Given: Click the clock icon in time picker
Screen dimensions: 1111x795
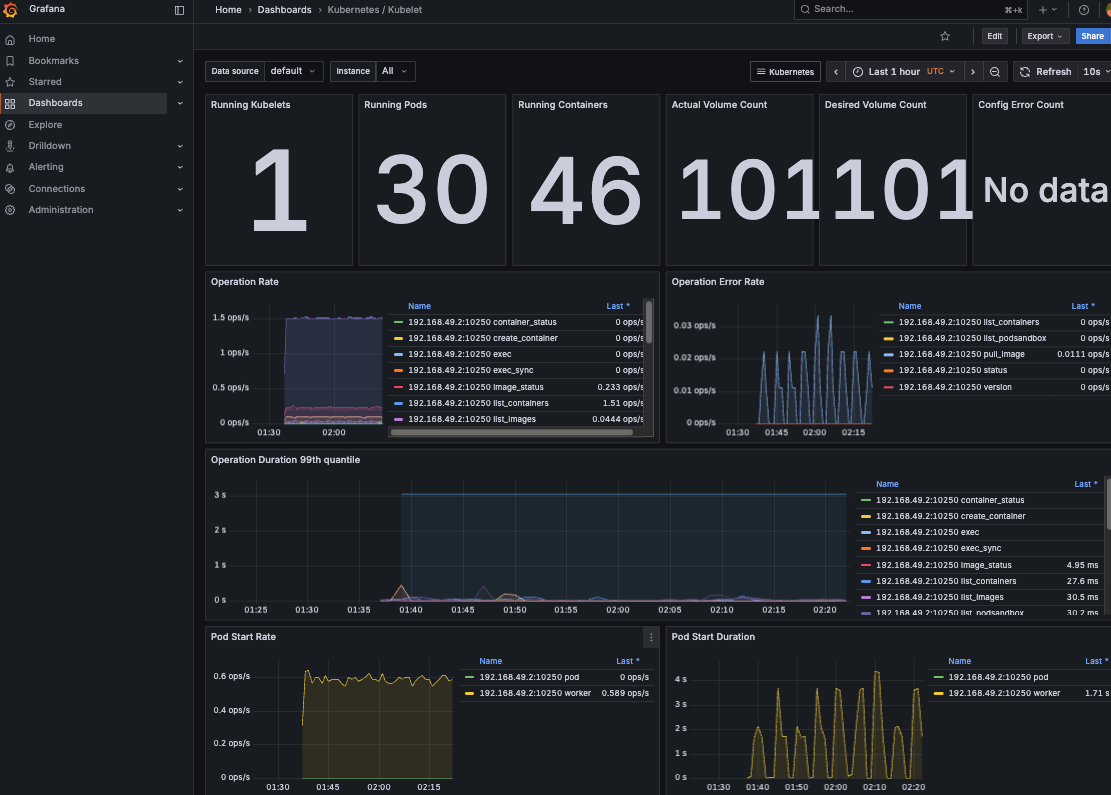Looking at the screenshot, I should [857, 72].
